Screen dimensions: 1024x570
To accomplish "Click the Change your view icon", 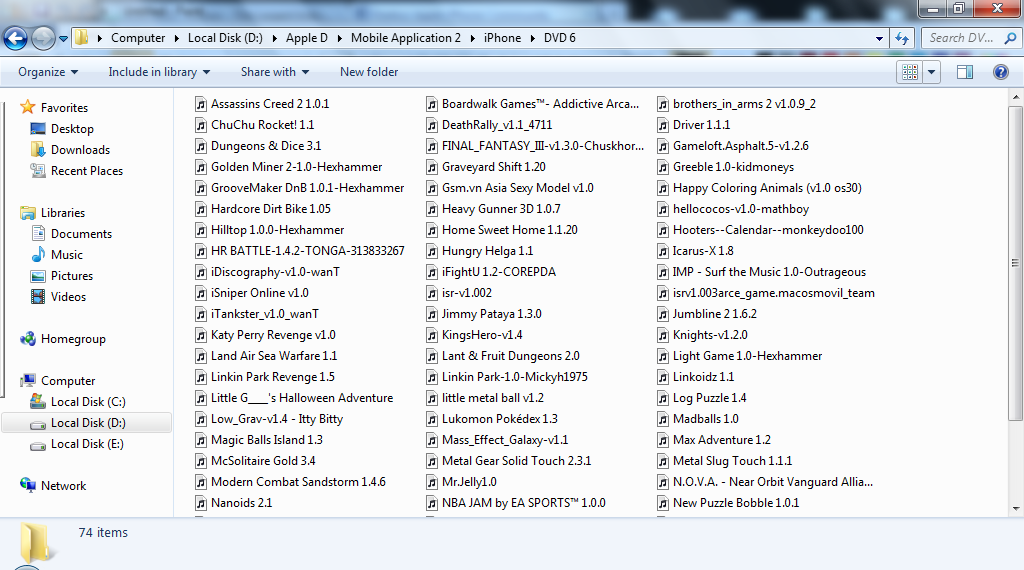I will click(x=910, y=72).
